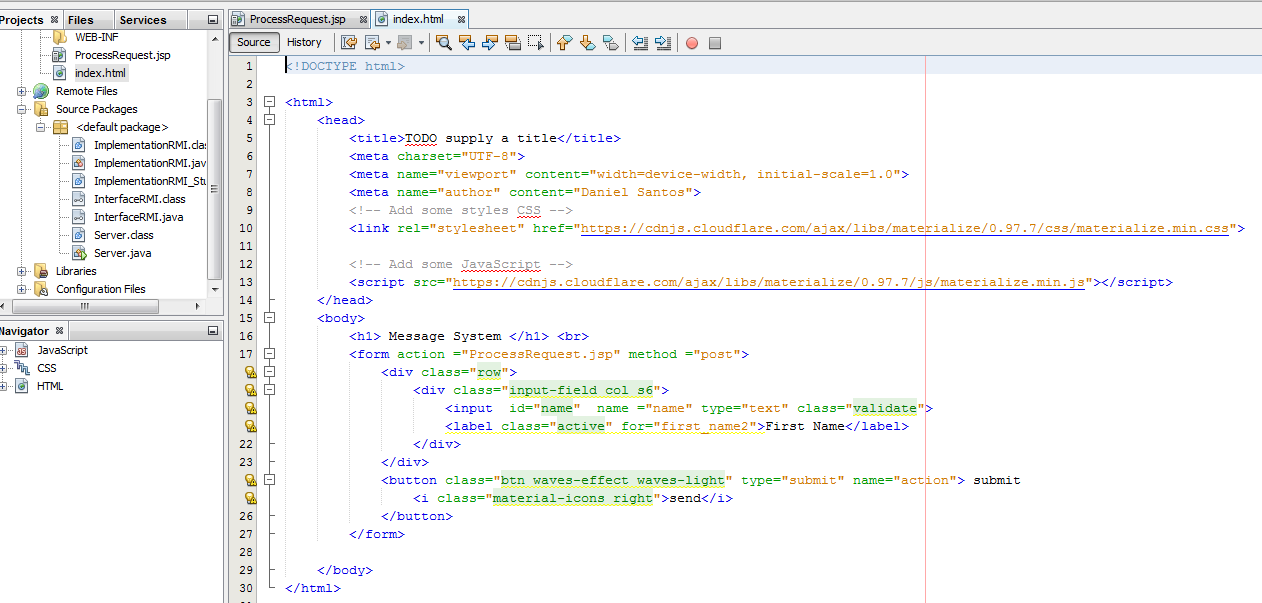The image size is (1262, 603).
Task: Open the Back history dropdown arrow
Action: pos(388,42)
